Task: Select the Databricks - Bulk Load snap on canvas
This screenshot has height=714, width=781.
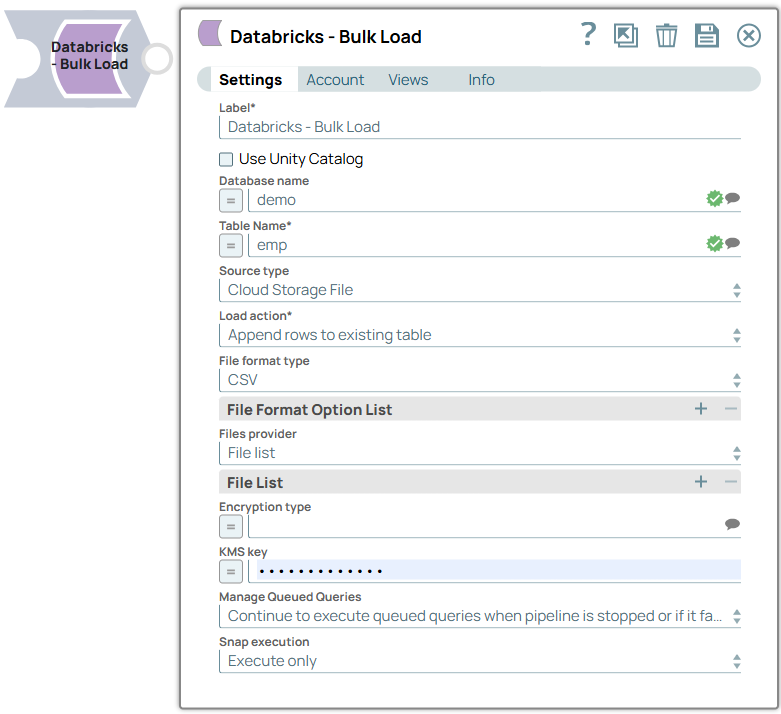Action: point(90,56)
